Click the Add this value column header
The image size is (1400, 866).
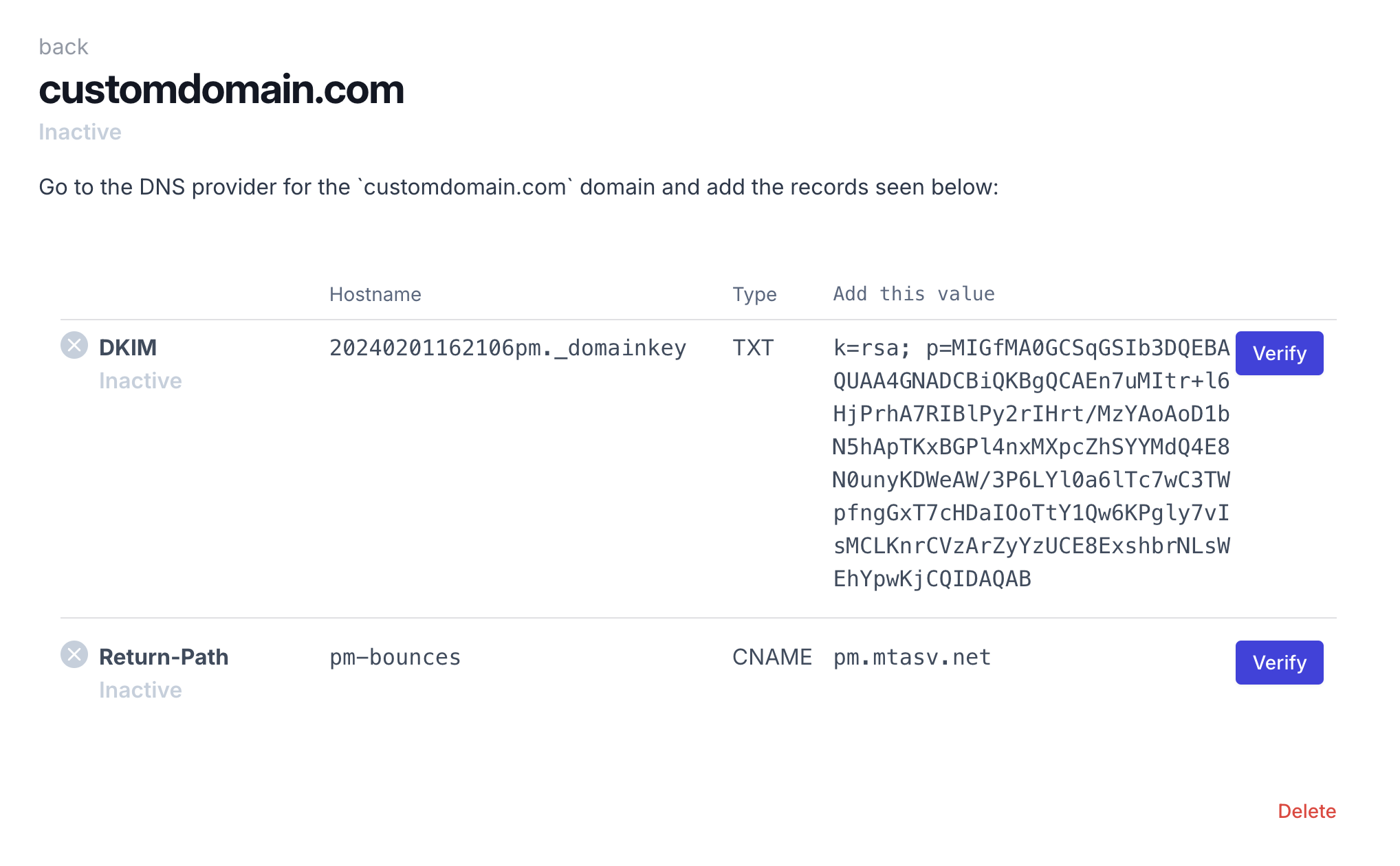point(913,294)
